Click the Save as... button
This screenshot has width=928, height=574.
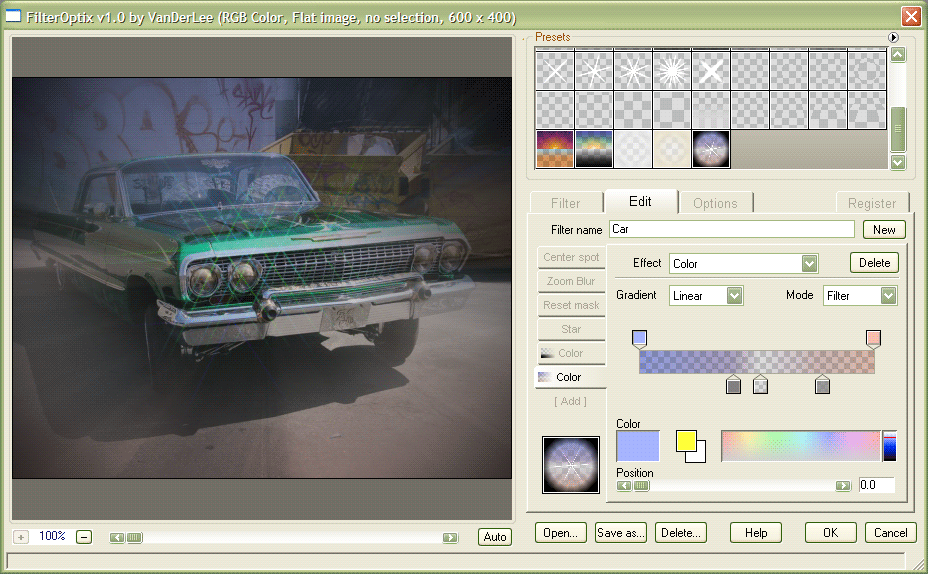(621, 533)
